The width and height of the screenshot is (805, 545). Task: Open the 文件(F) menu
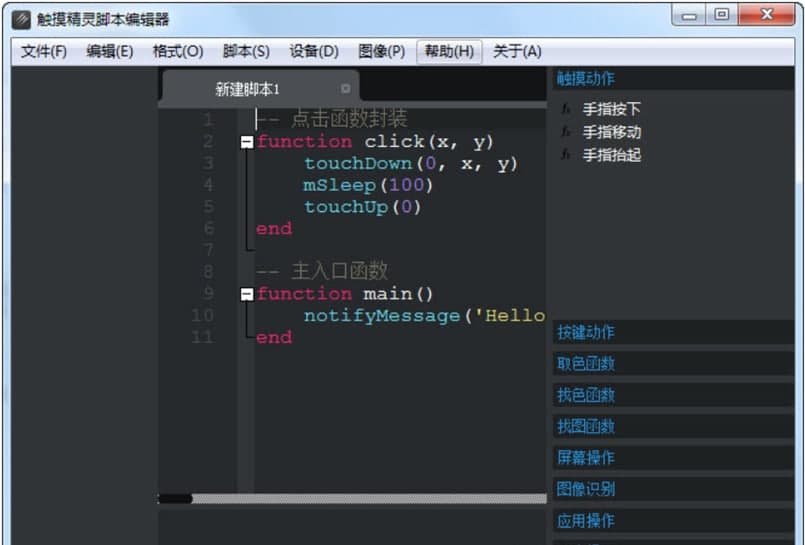44,52
